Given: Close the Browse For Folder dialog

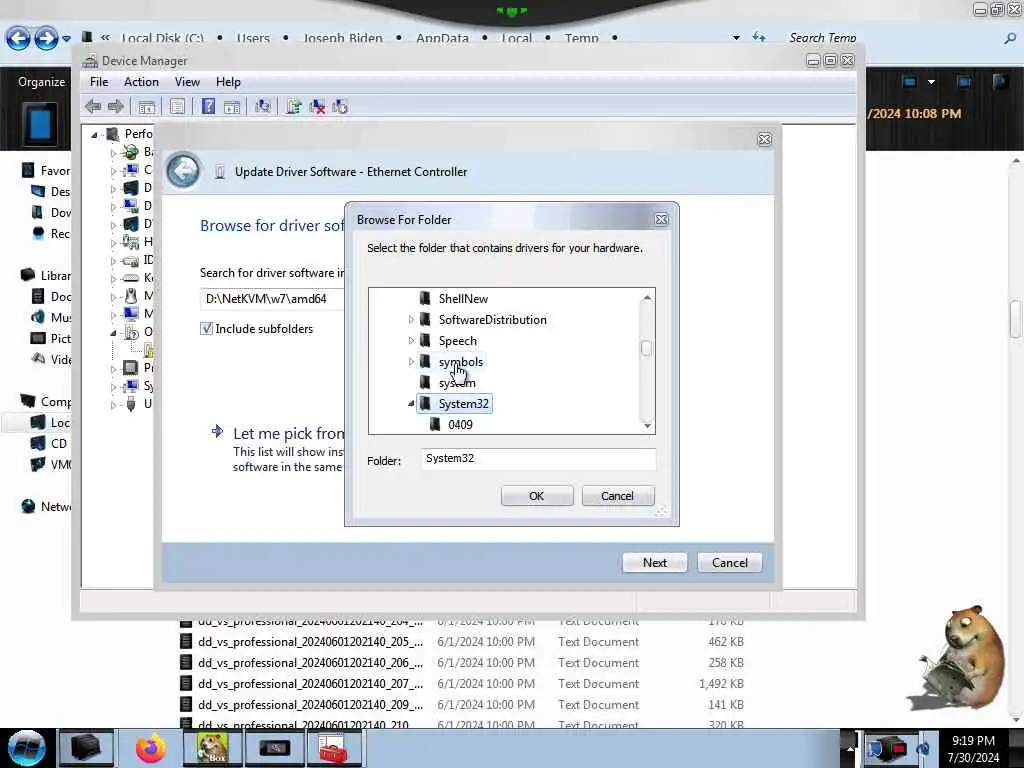Looking at the screenshot, I should pos(661,219).
